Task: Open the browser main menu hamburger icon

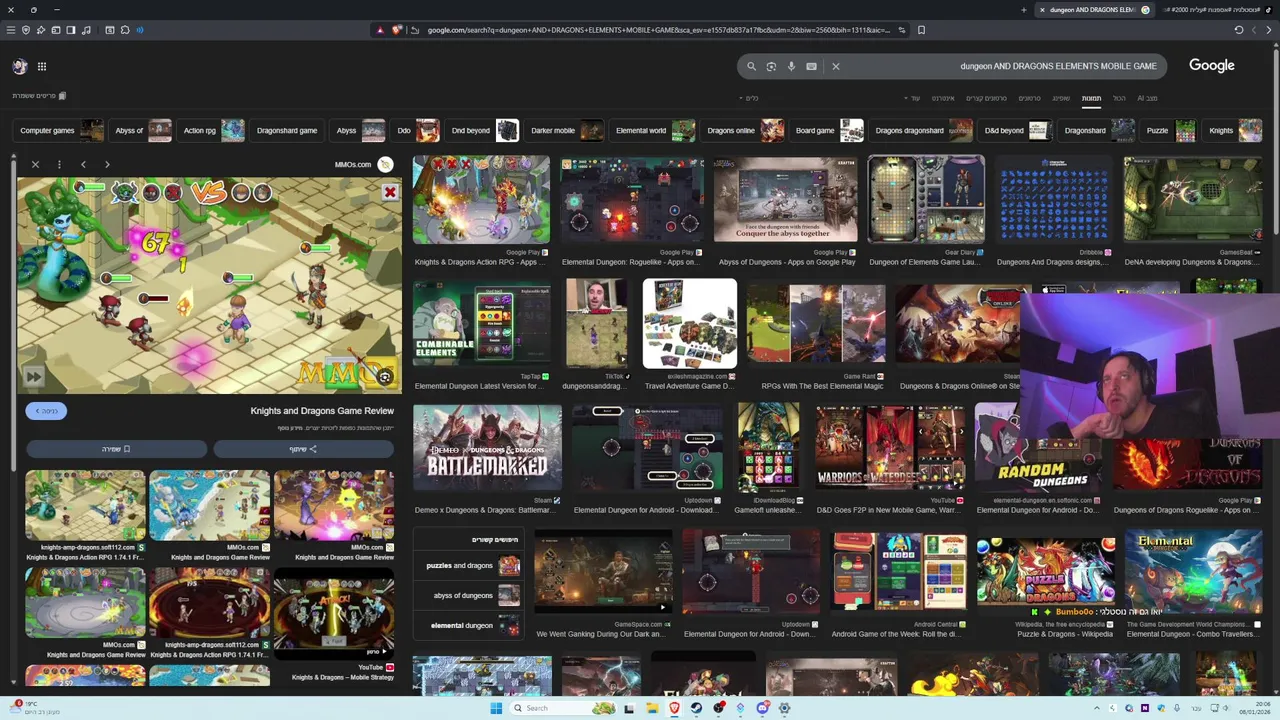Action: 11,30
